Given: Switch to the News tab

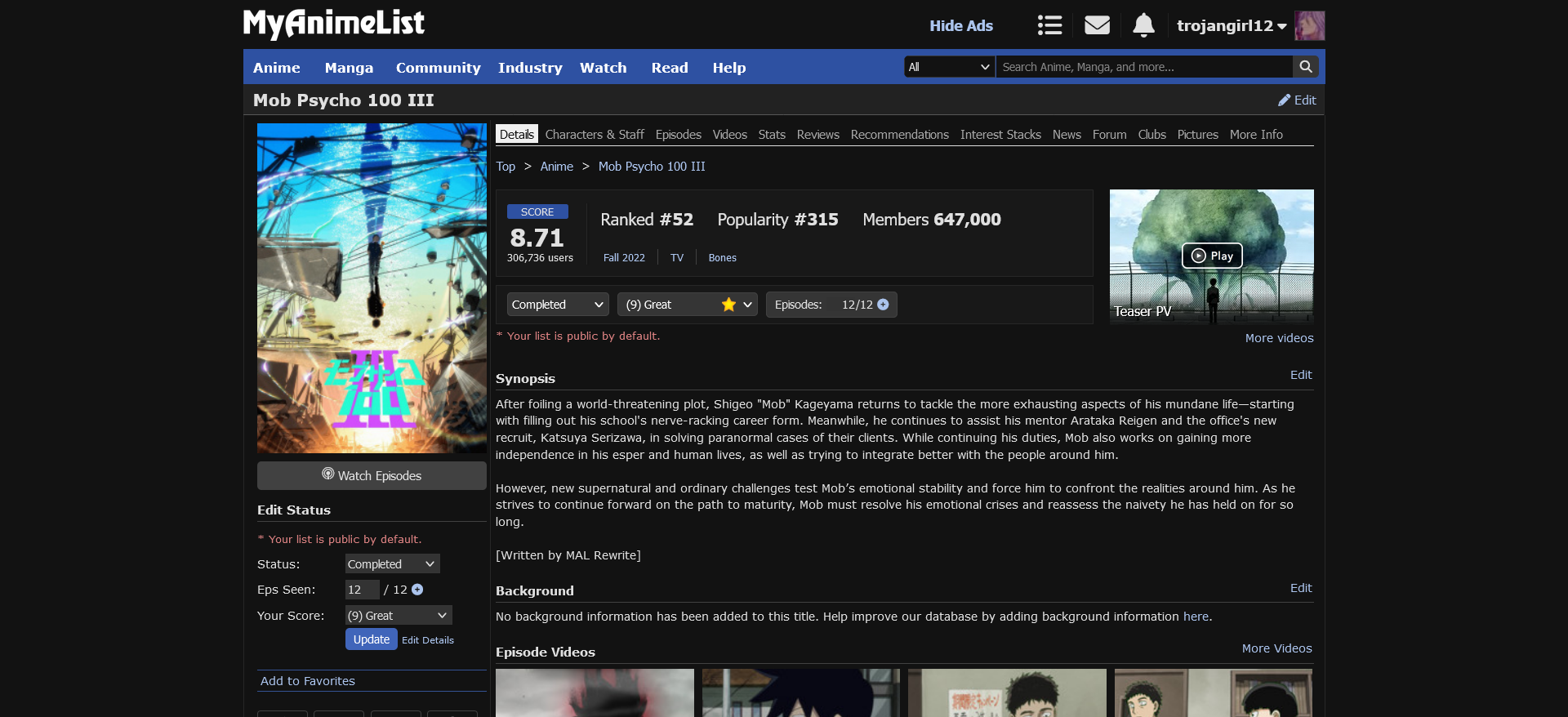Looking at the screenshot, I should [x=1067, y=134].
